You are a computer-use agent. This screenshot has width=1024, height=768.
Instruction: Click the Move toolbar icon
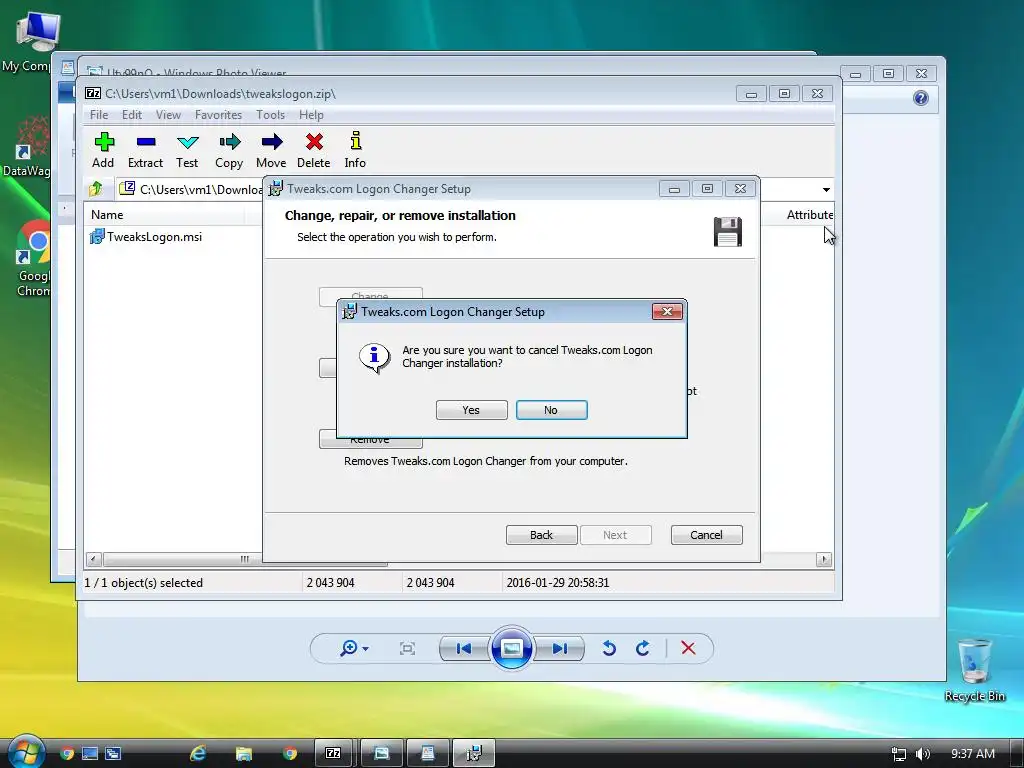click(x=271, y=150)
